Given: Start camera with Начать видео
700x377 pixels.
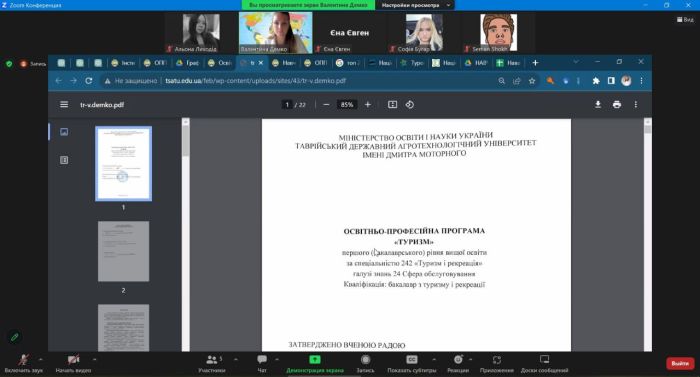Looking at the screenshot, I should [x=73, y=364].
